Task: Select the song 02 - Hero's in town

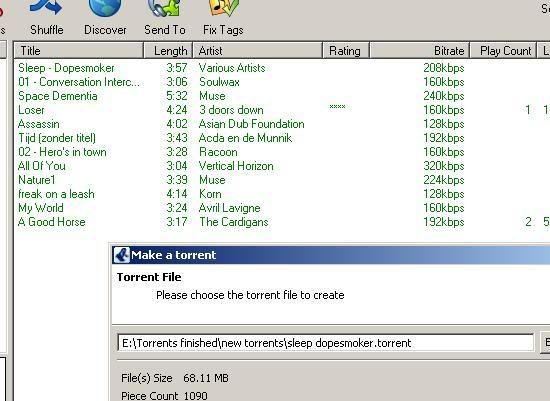Action: pyautogui.click(x=62, y=152)
